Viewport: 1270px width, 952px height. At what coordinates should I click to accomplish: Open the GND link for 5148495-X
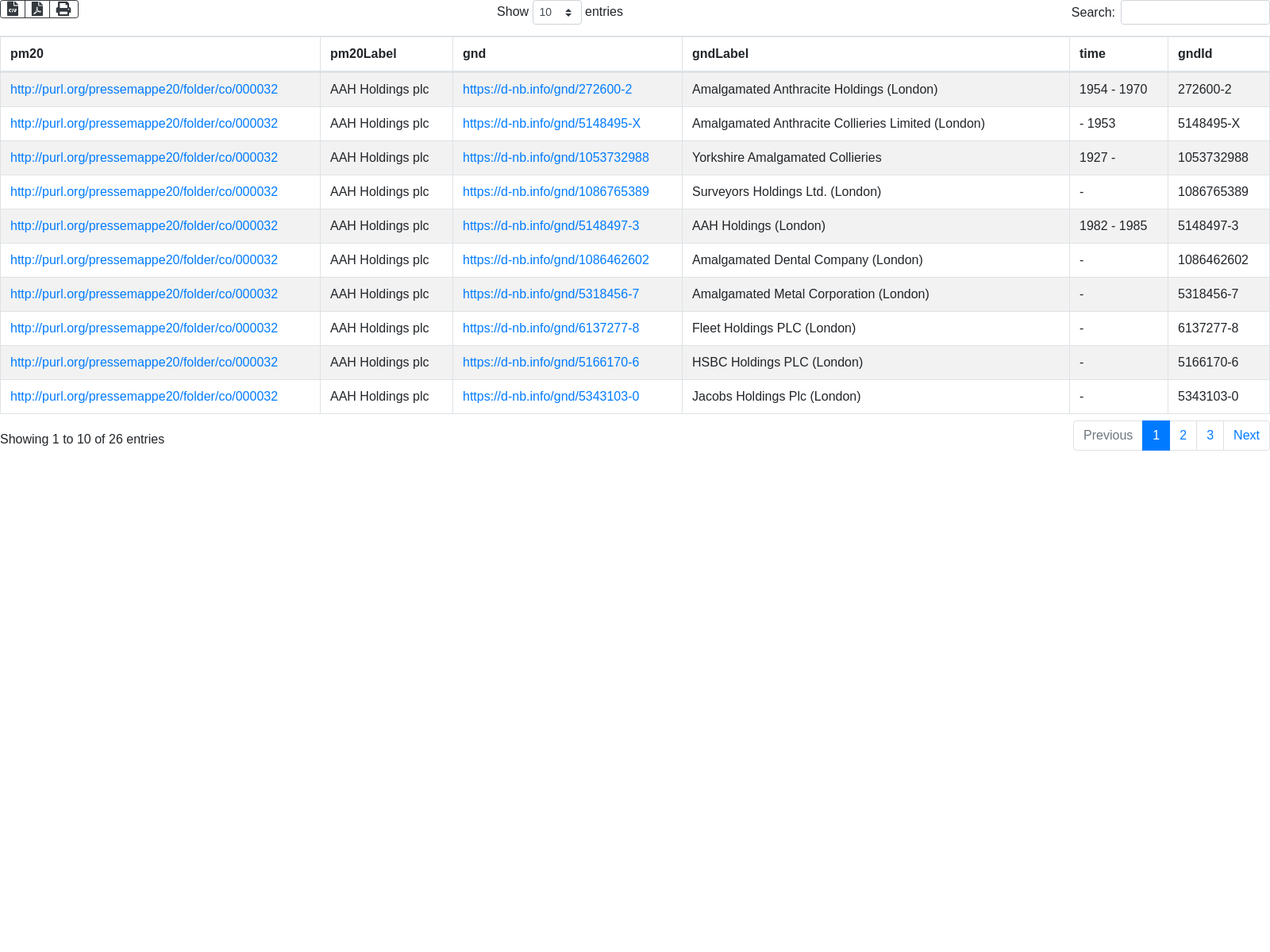(551, 124)
